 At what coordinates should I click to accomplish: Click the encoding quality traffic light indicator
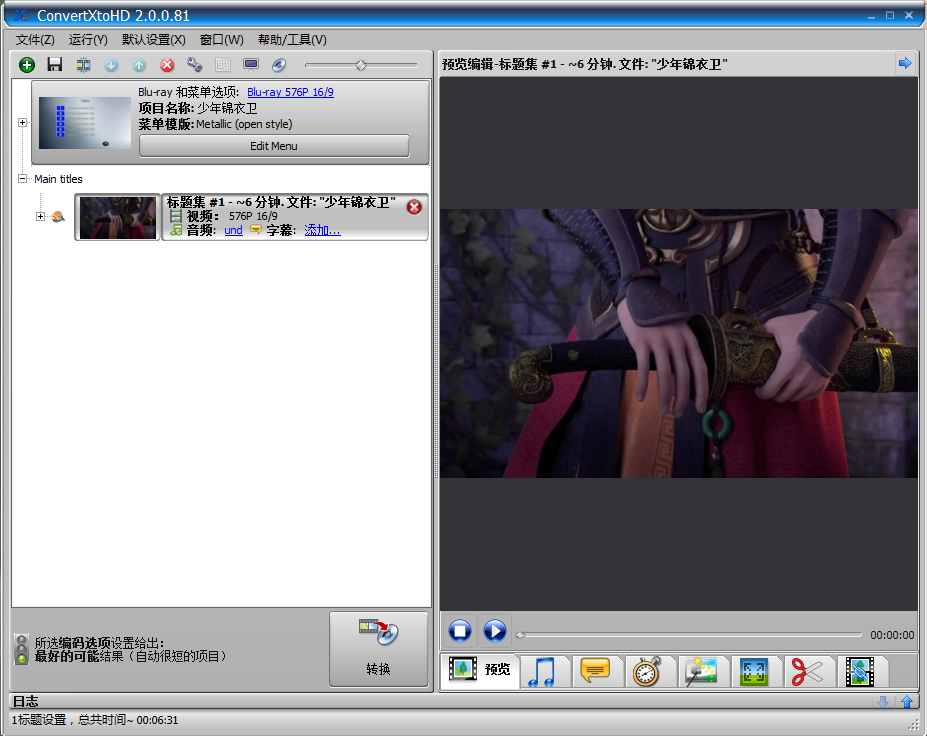21,649
